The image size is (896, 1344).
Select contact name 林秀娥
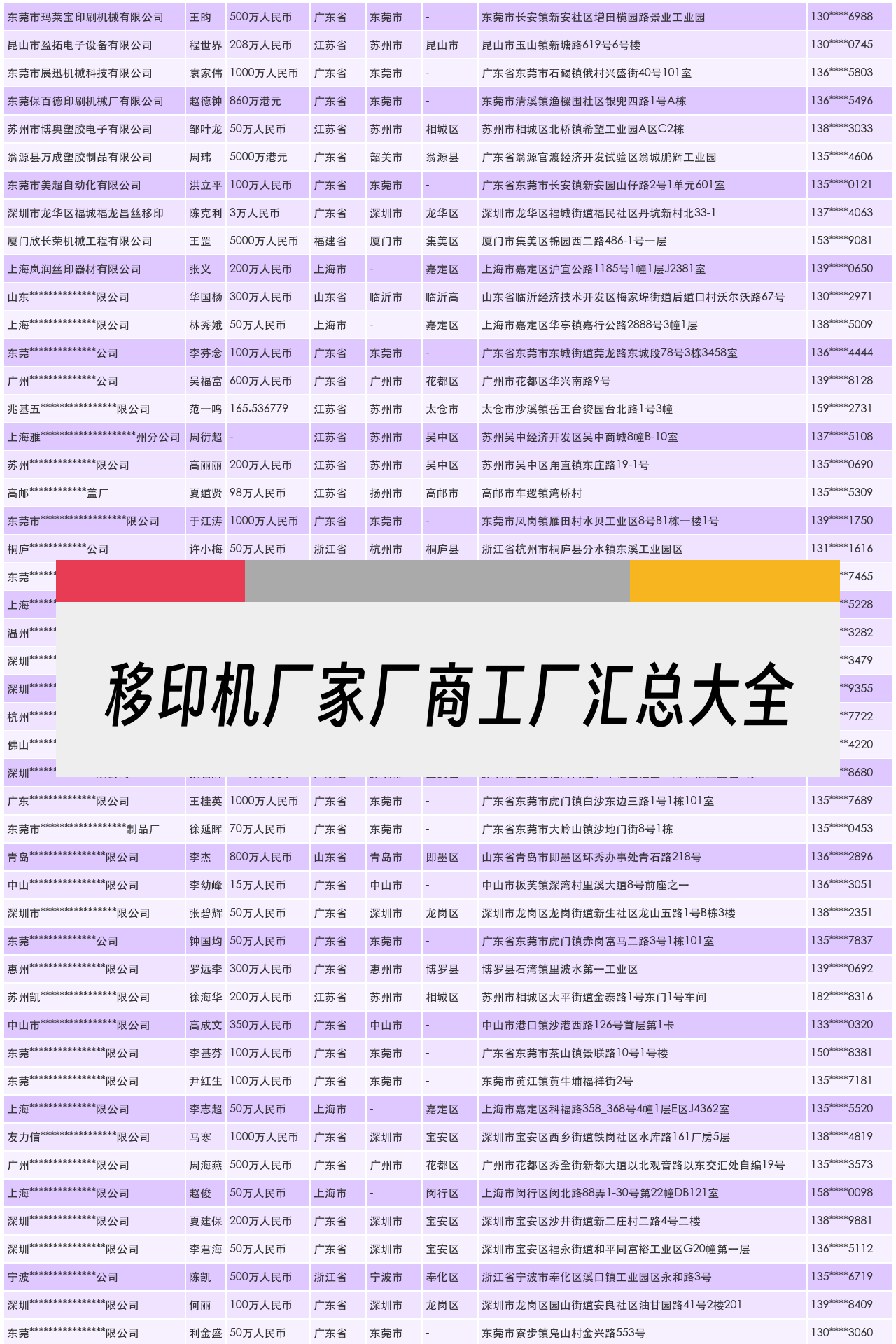(x=206, y=325)
